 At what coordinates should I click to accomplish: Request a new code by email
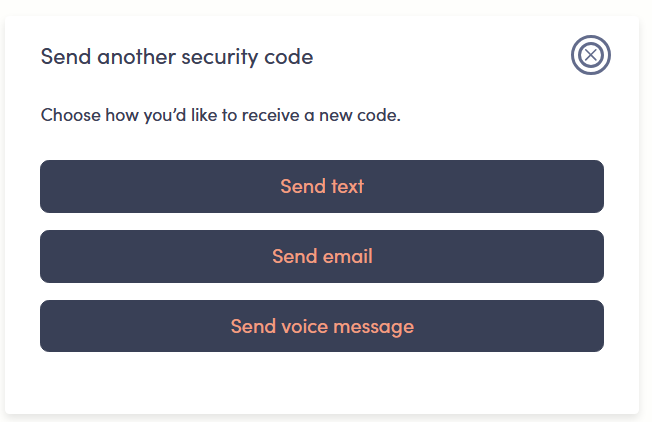click(x=322, y=256)
